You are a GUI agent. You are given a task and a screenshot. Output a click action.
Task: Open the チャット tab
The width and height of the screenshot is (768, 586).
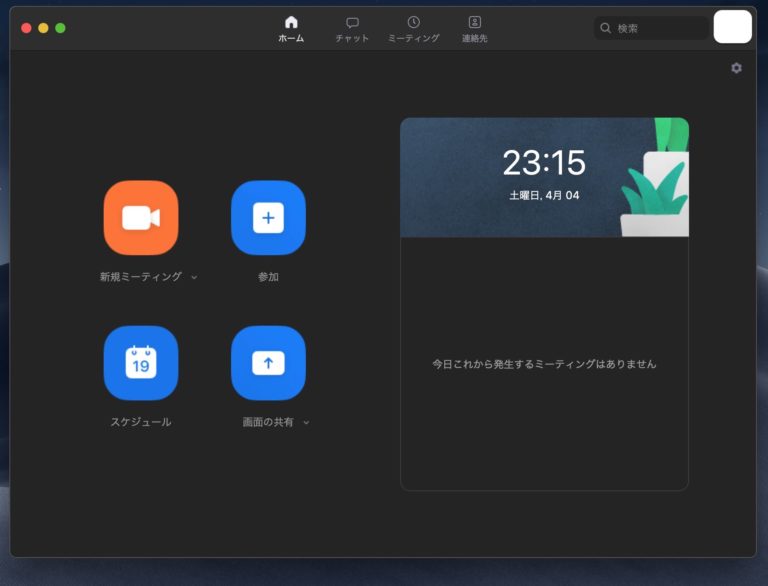click(x=352, y=29)
